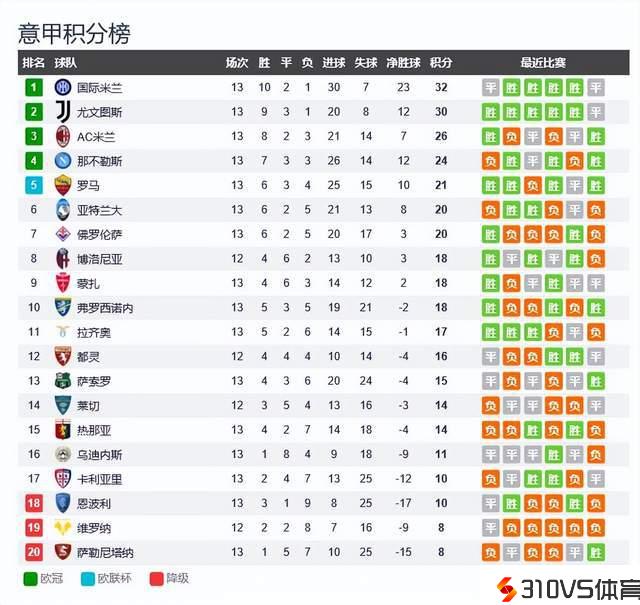Image resolution: width=640 pixels, height=605 pixels.
Task: Click the 净胜球 column header
Action: tap(402, 62)
